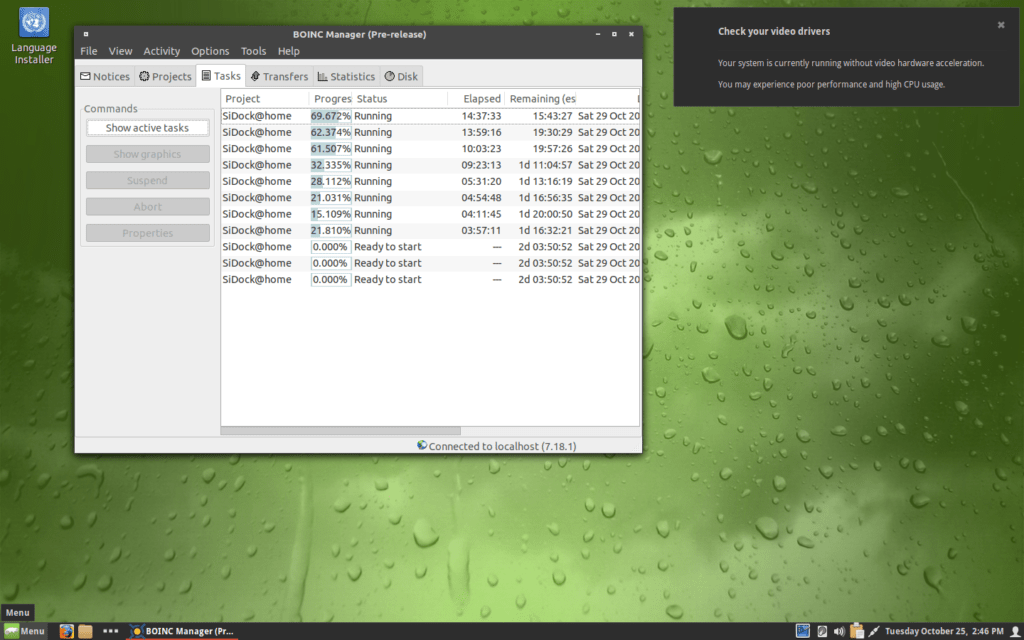
Task: Click the user account tray icon
Action: coord(1016,631)
